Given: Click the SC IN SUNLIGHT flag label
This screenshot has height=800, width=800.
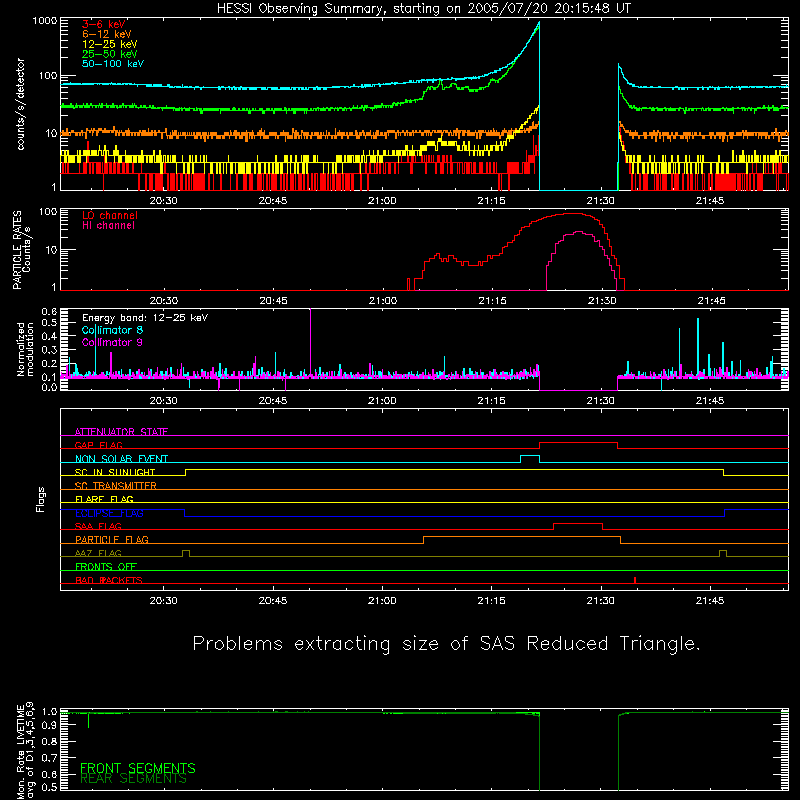Looking at the screenshot, I should pyautogui.click(x=115, y=472).
